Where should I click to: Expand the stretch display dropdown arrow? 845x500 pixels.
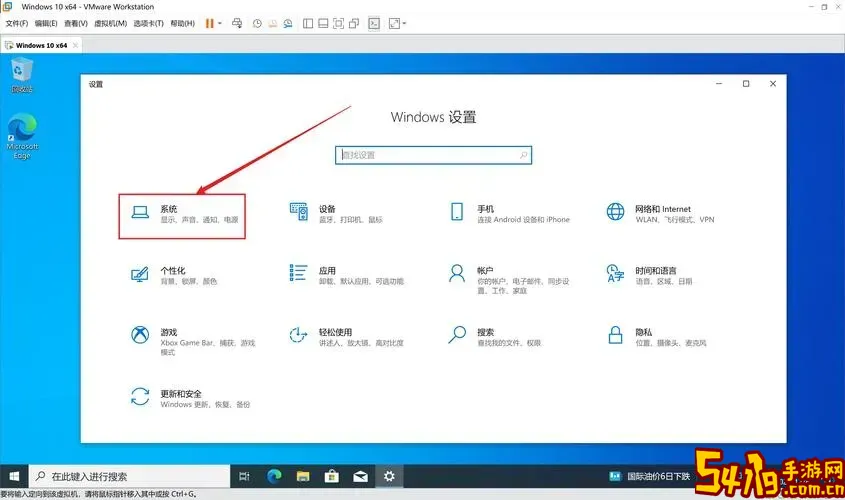click(x=404, y=24)
